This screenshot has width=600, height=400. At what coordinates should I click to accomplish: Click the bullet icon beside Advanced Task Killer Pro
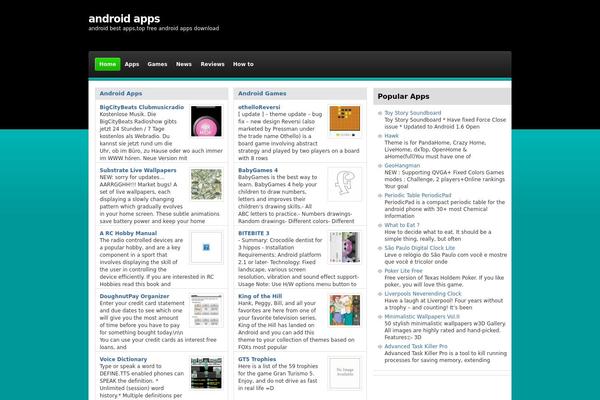380,346
